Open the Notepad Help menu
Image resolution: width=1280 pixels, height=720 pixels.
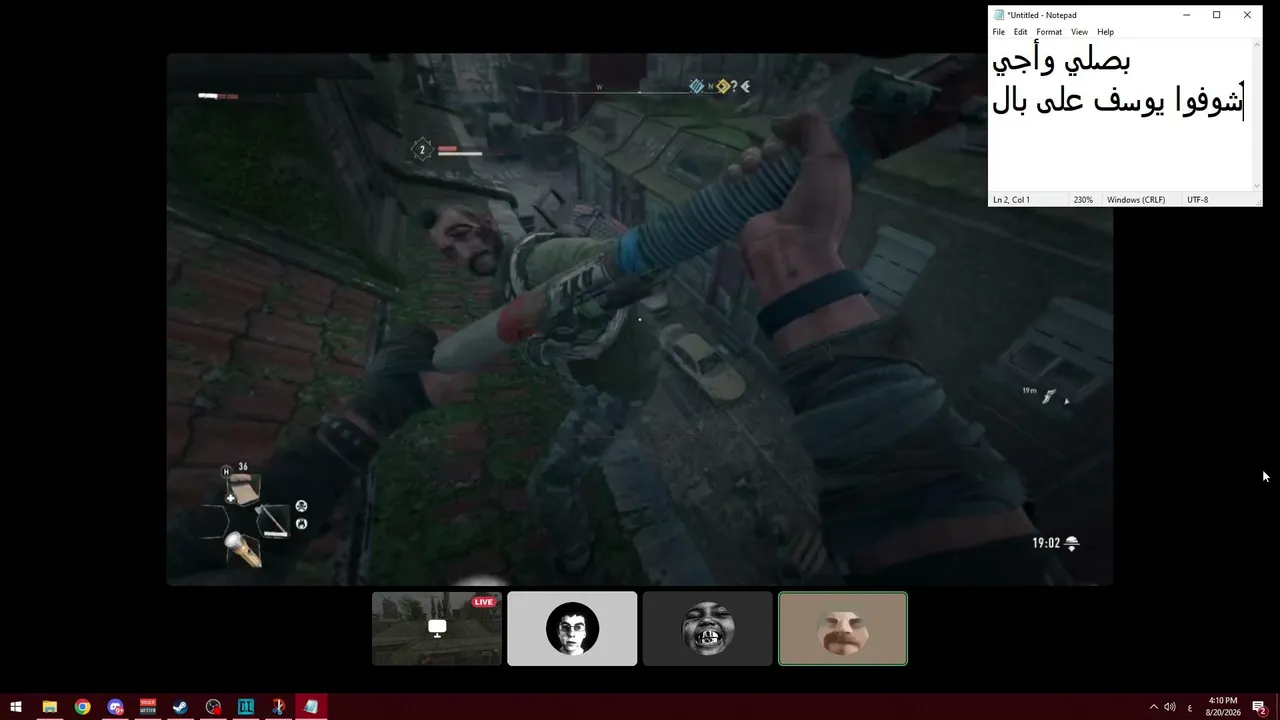(1105, 32)
